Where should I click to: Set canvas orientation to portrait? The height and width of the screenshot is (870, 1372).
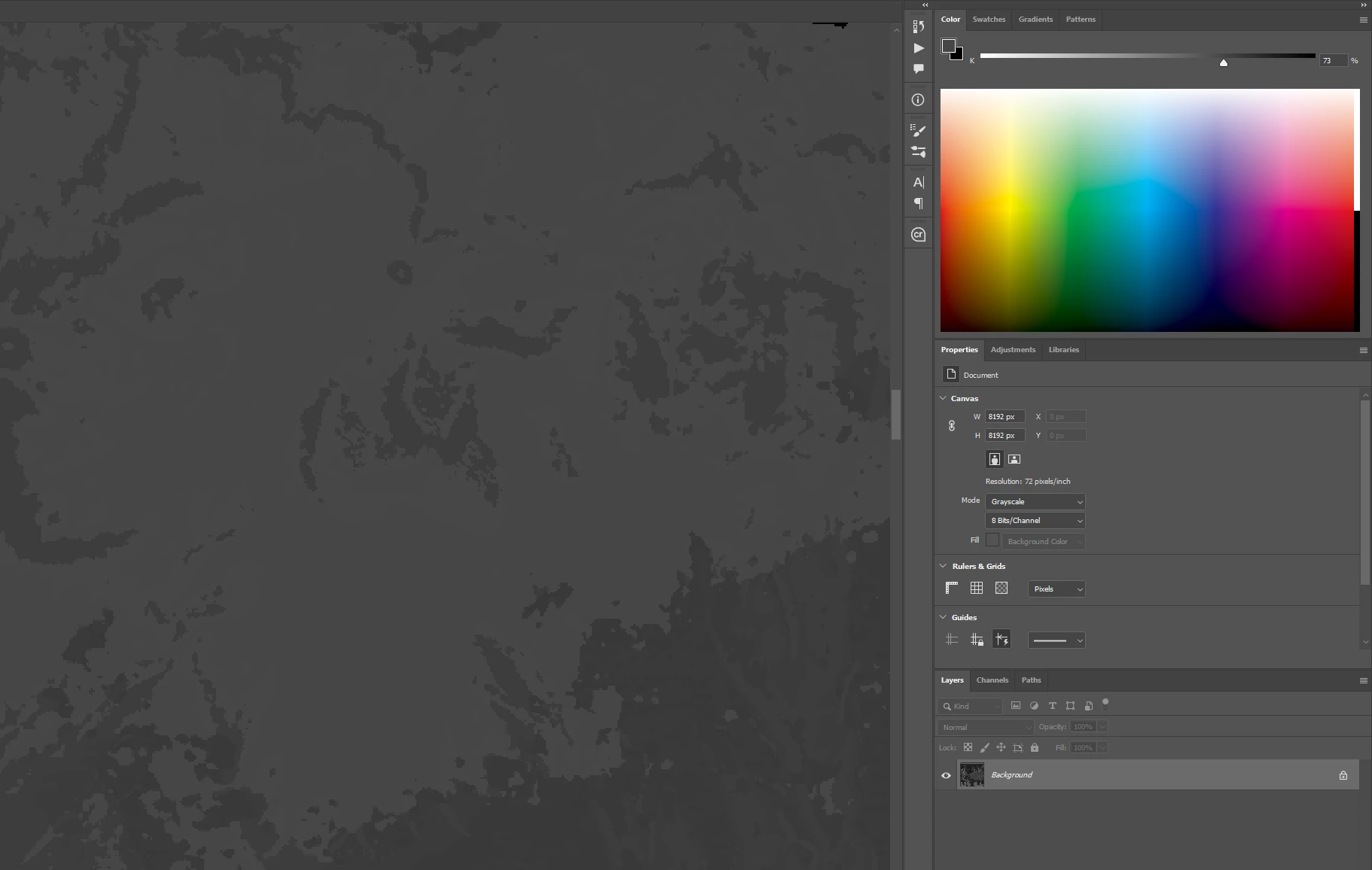(x=995, y=459)
